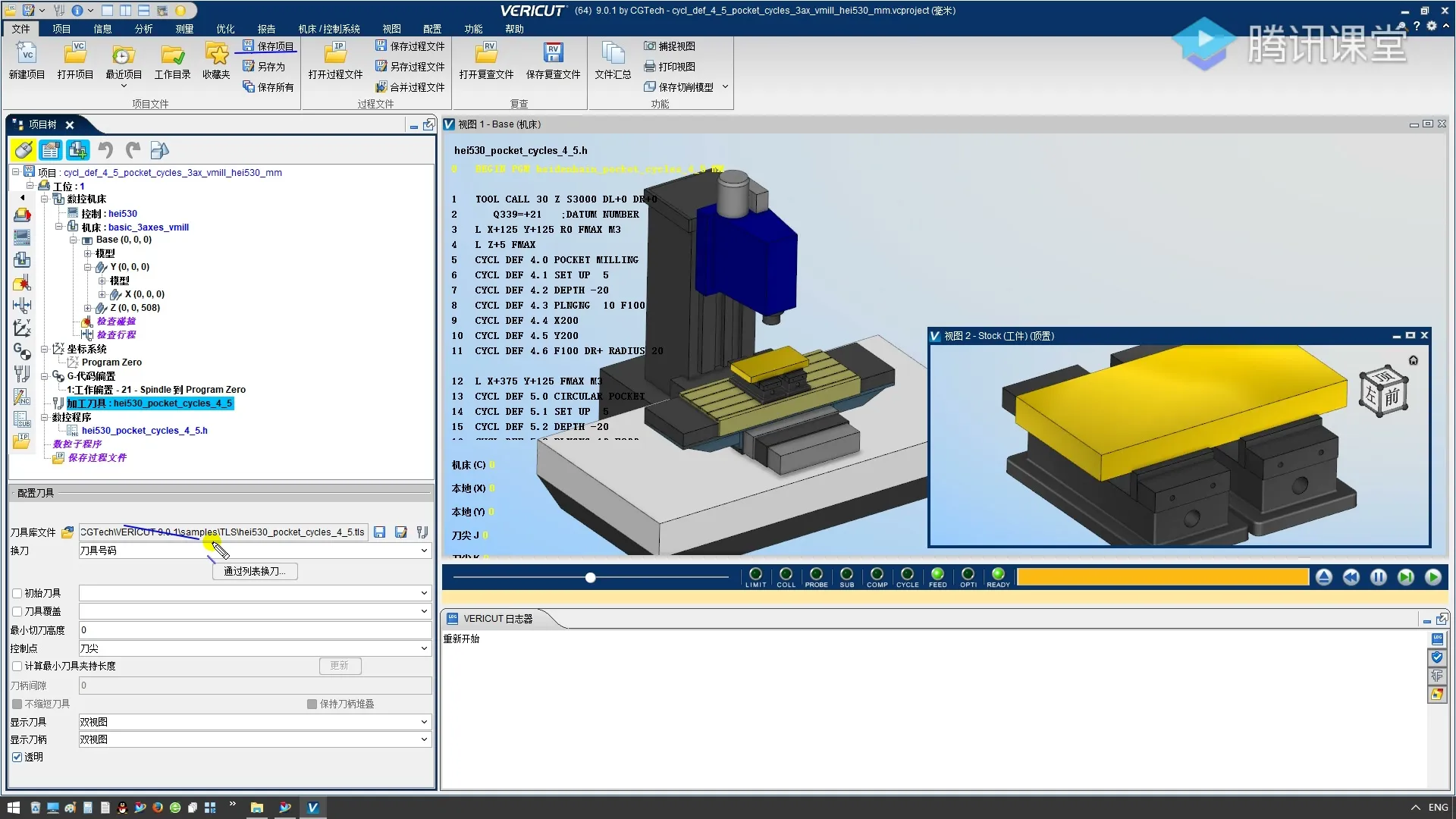Click the 收藏夹 favorites star icon
Image resolution: width=1456 pixels, height=819 pixels.
[216, 54]
